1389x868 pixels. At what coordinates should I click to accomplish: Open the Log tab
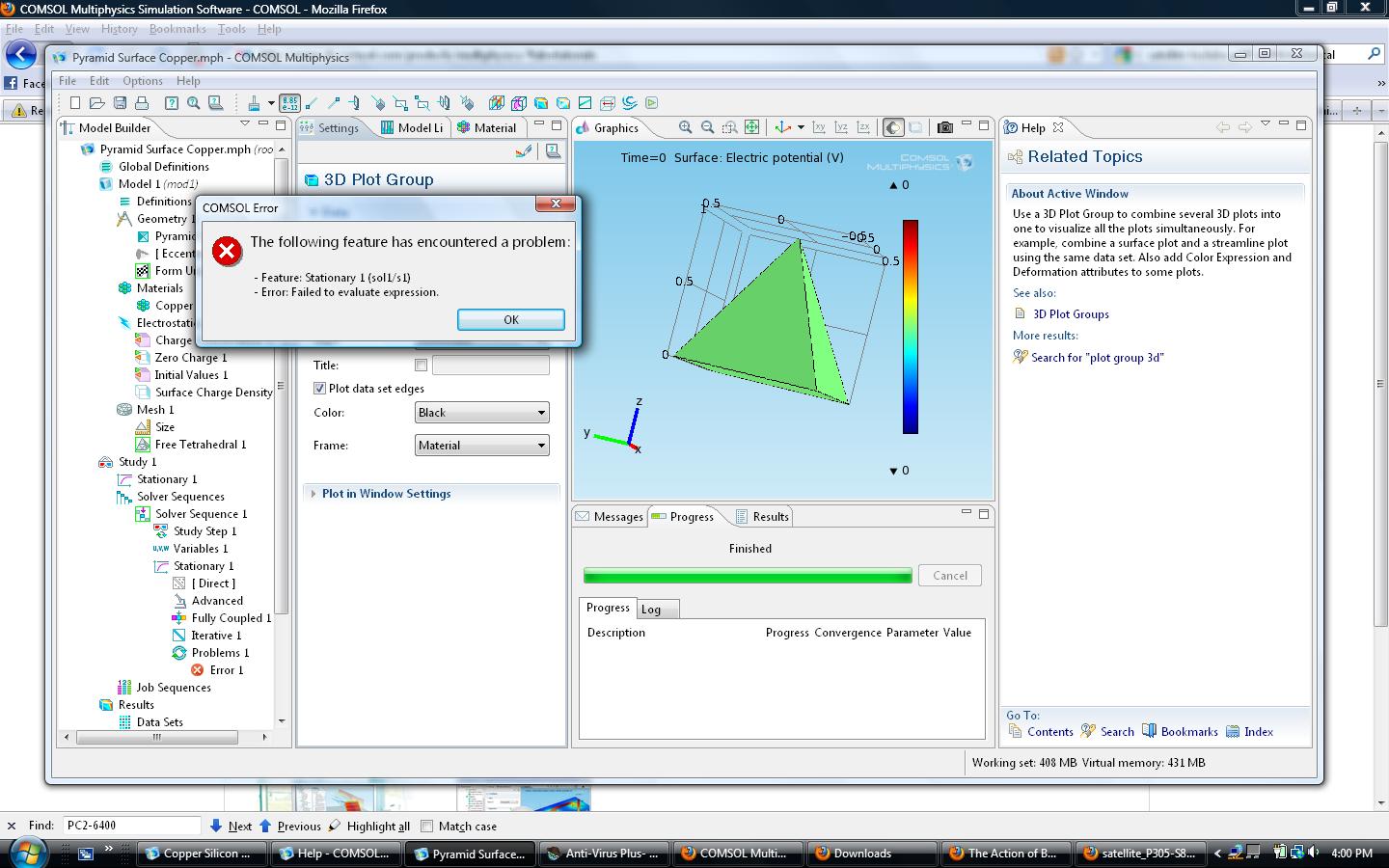(652, 610)
